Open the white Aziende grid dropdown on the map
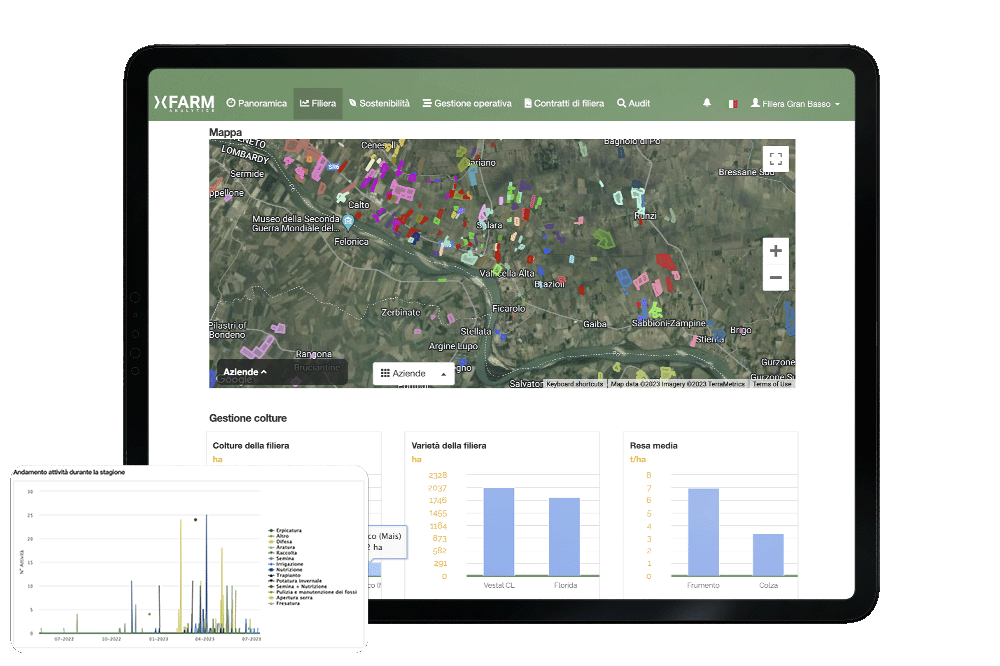1000x666 pixels. [x=413, y=373]
